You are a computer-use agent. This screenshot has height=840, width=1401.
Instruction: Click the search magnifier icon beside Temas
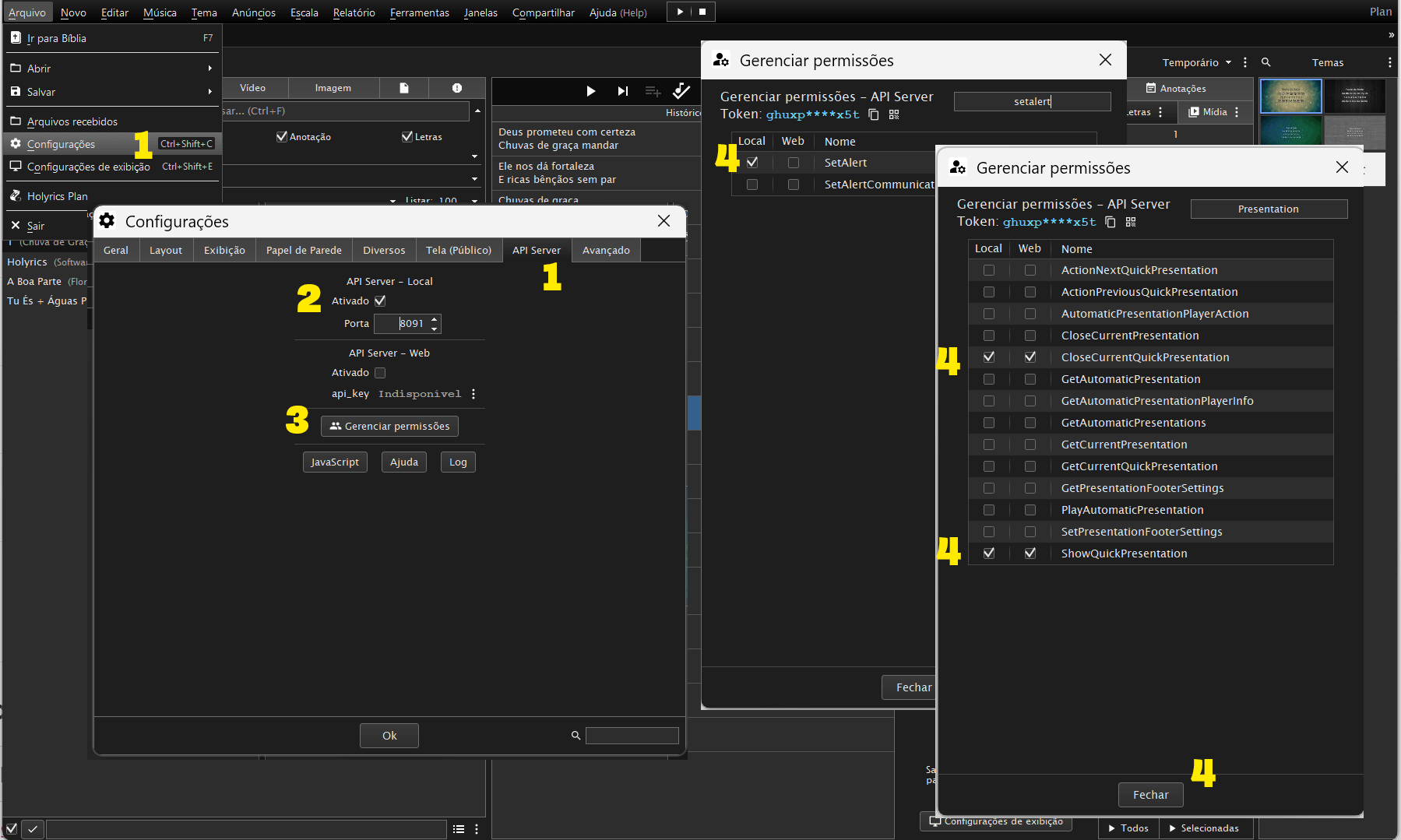1265,62
